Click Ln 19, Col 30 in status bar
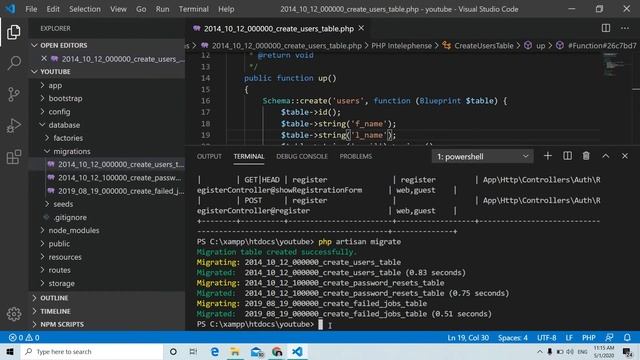 (x=468, y=338)
